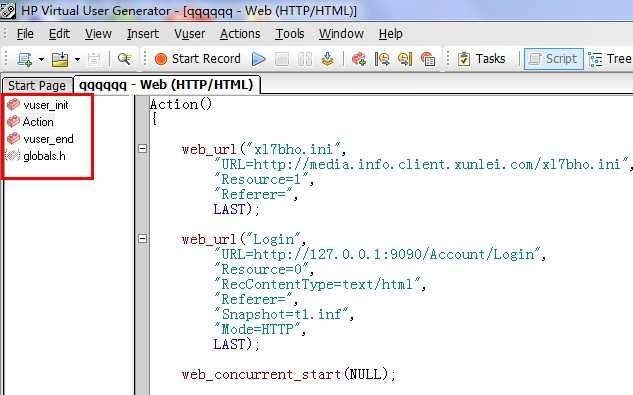This screenshot has width=633, height=395.
Task: Select globals.h in script tree
Action: tap(44, 156)
